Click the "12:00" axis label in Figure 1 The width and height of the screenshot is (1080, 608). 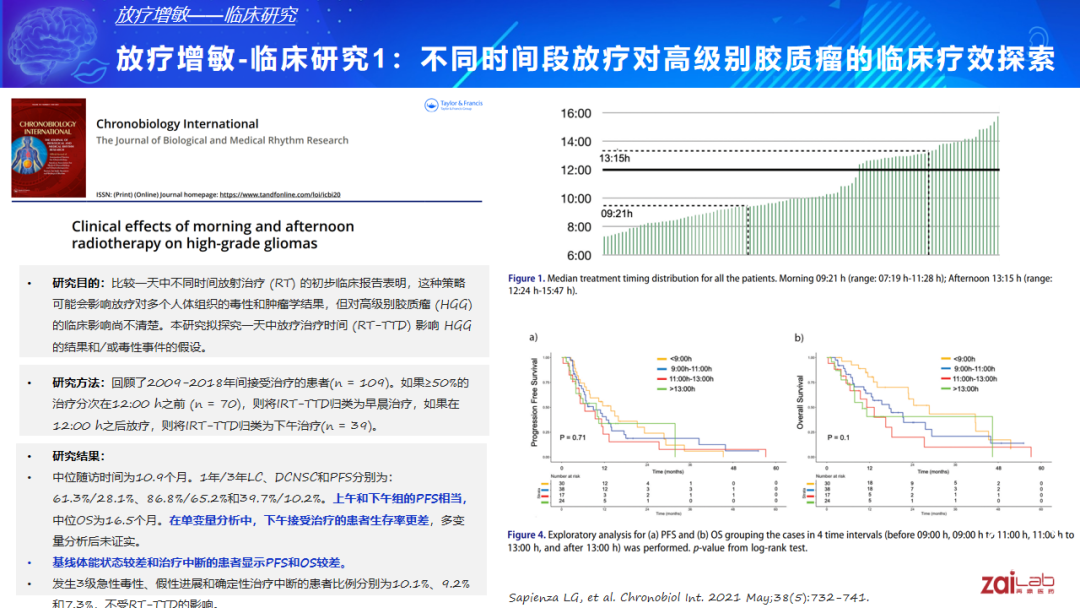tap(576, 170)
